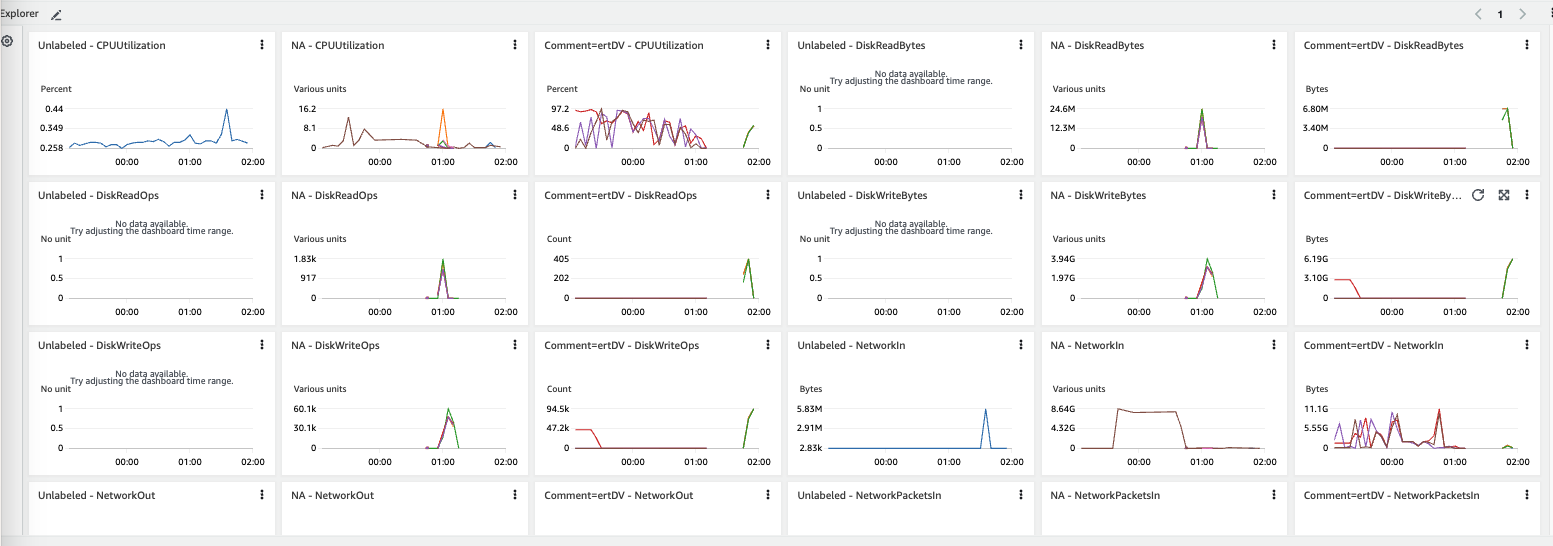
Task: Open the menu on the Unlabeled - DiskReadBytes widget
Action: coord(1021,45)
